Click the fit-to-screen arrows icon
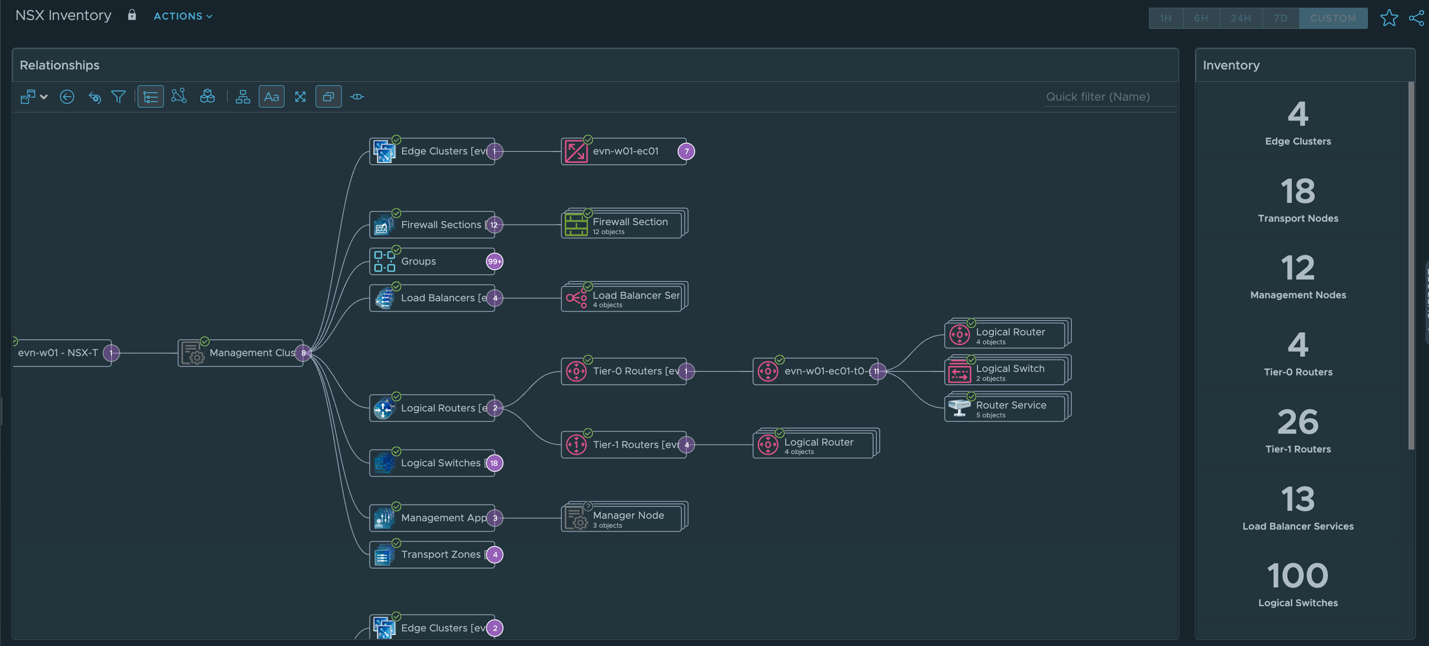The height and width of the screenshot is (646, 1429). [300, 97]
